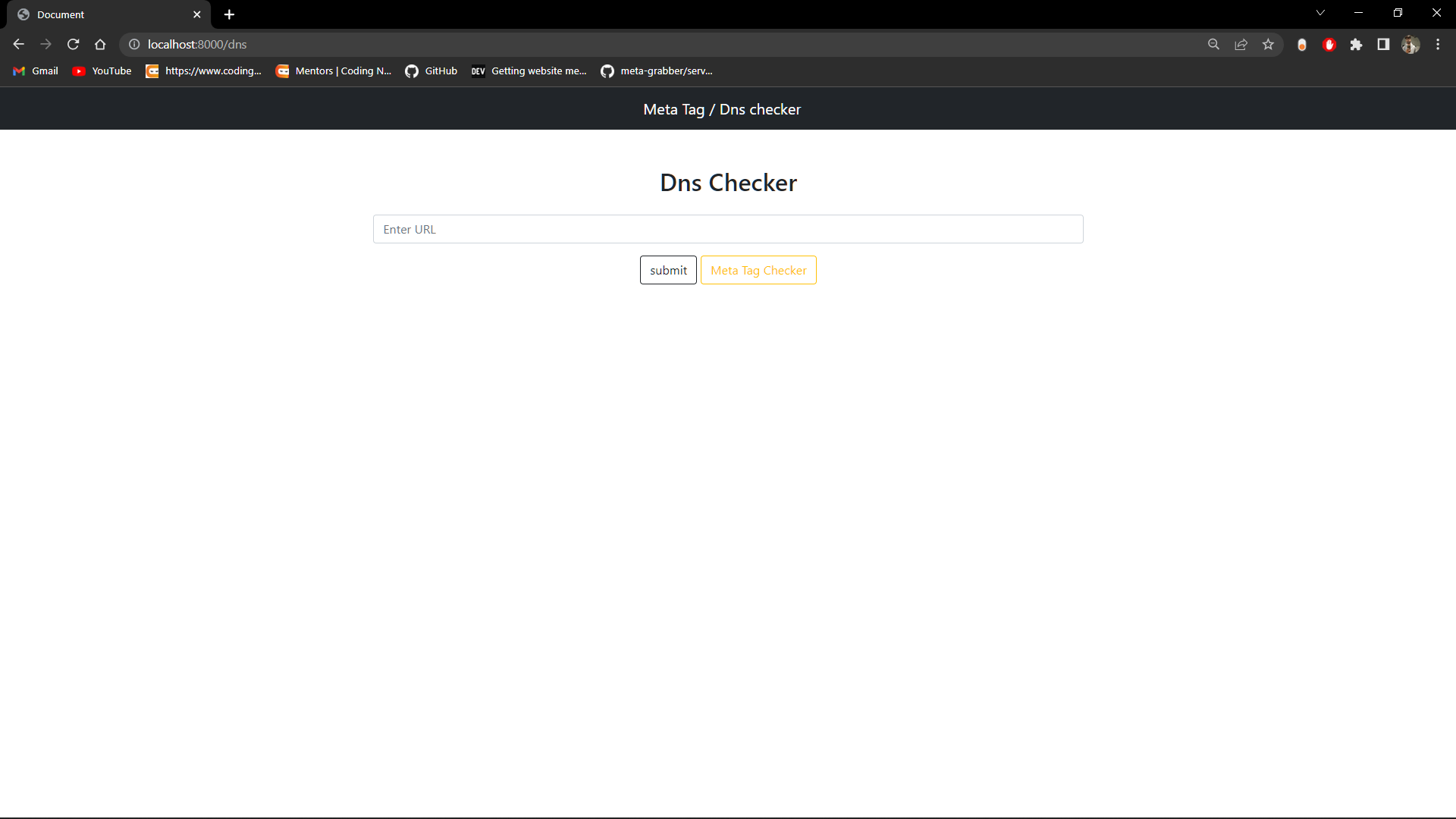Open the GitHub bookmark

[431, 71]
